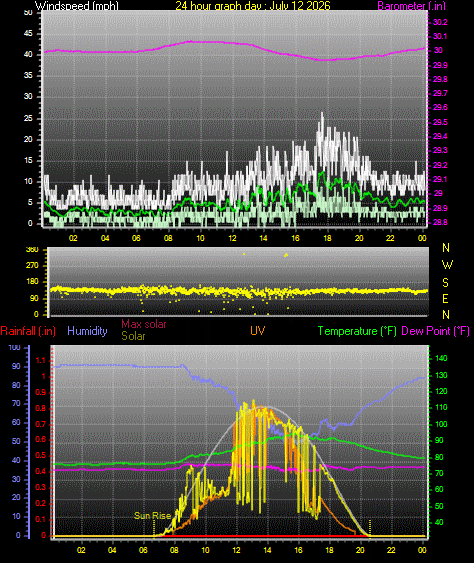Click the Dew Point (°F) legend label
This screenshot has height=563, width=474.
(x=436, y=331)
